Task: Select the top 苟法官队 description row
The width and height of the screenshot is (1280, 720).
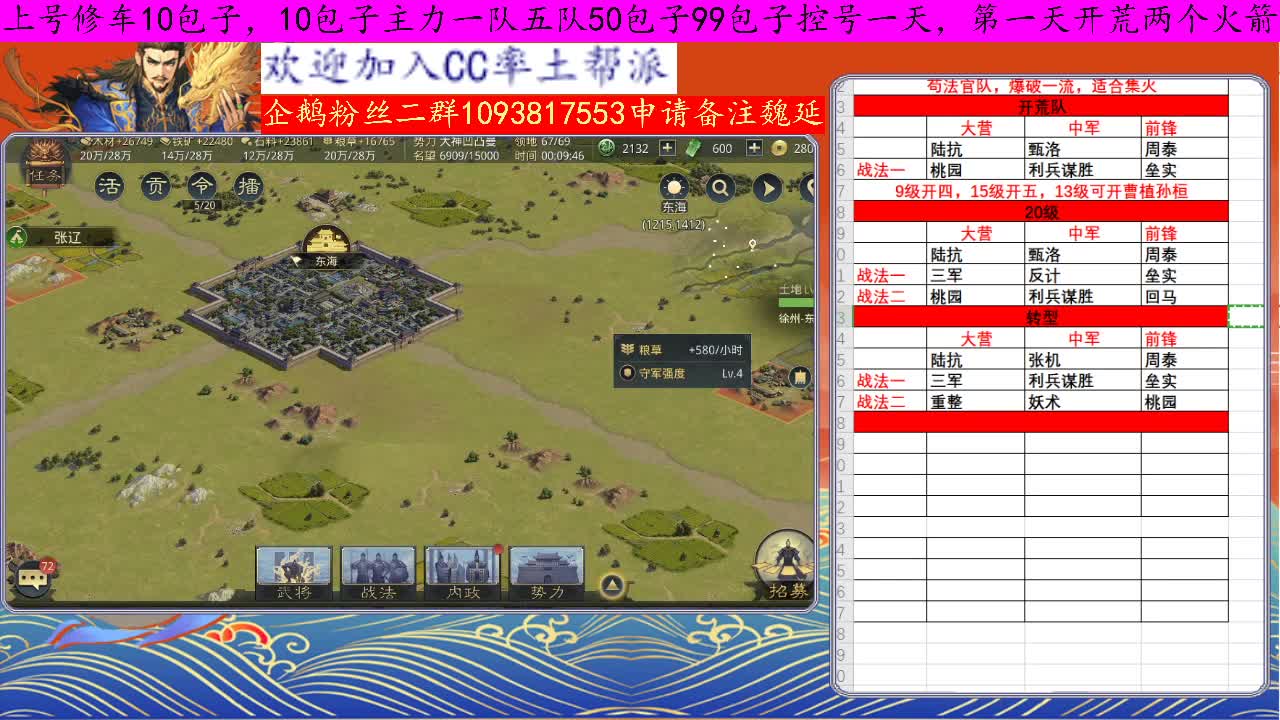Action: (1040, 87)
